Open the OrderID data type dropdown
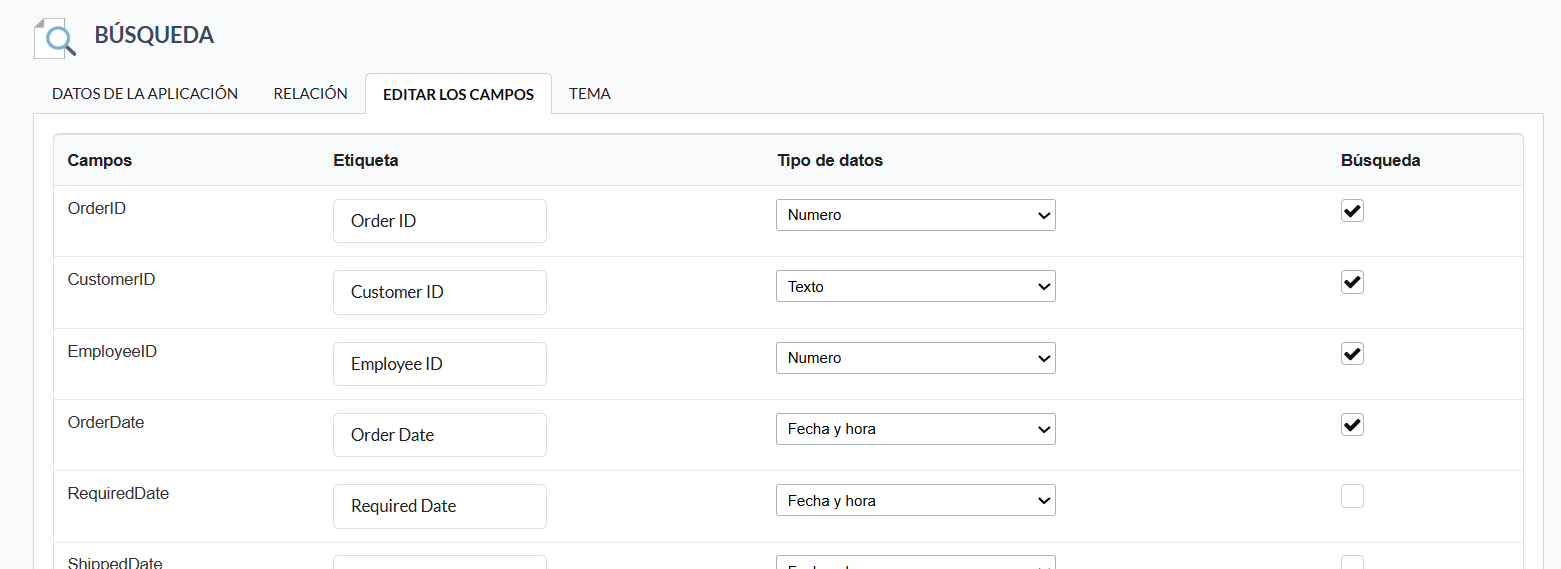The image size is (1561, 569). pyautogui.click(x=915, y=215)
